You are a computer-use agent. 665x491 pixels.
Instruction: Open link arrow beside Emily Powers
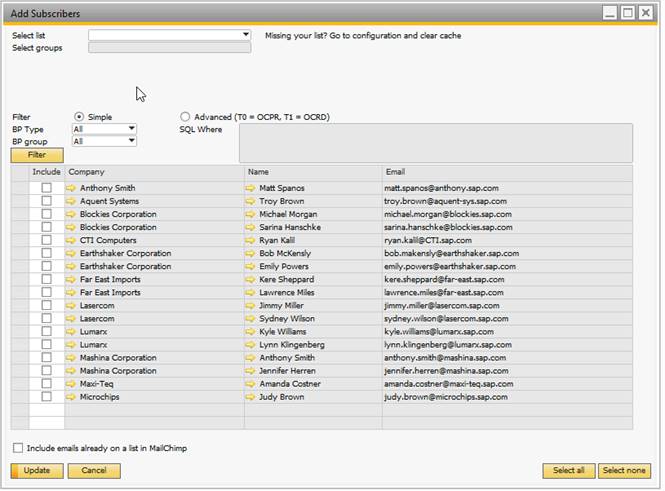(x=251, y=266)
